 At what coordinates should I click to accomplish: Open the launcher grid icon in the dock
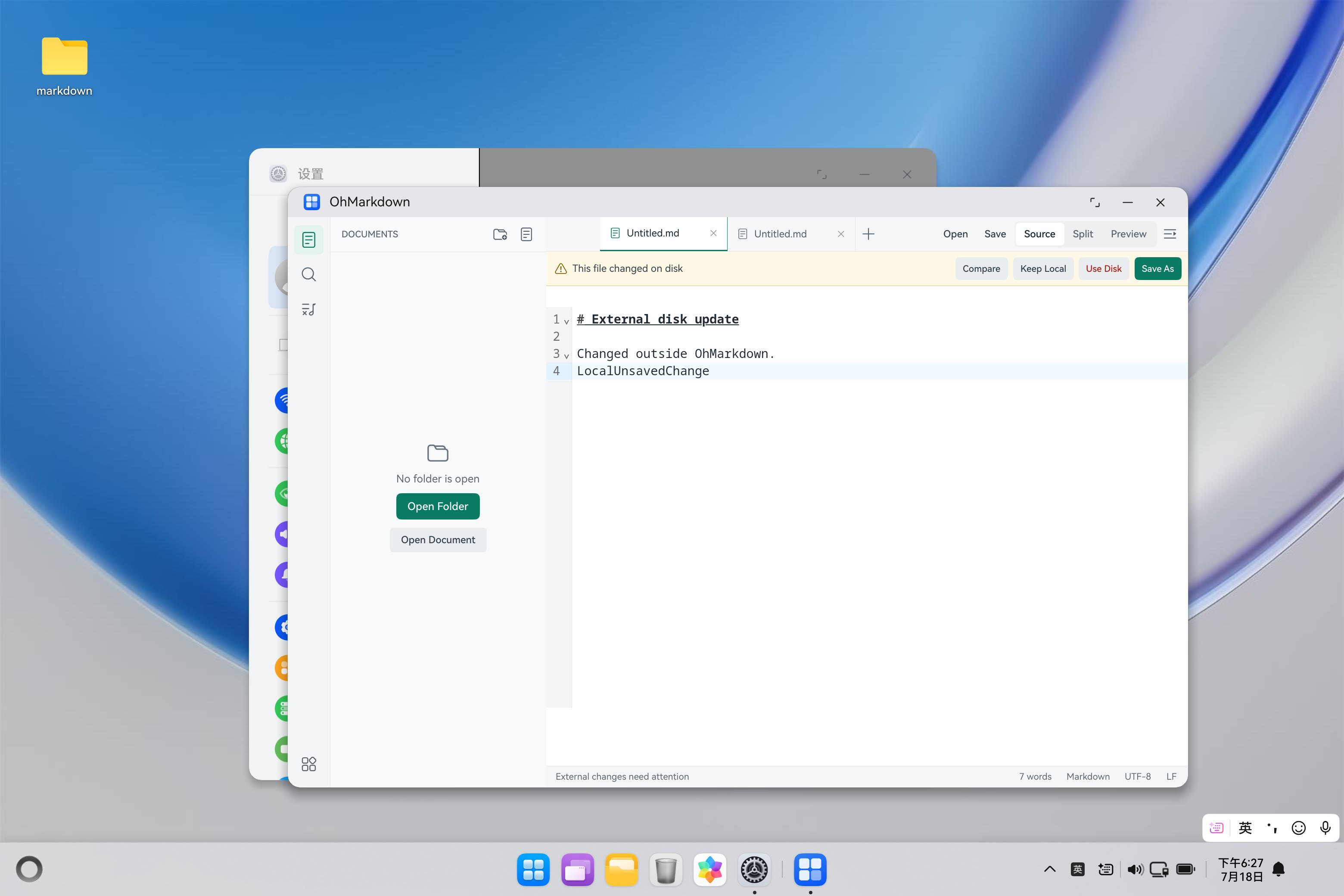point(532,870)
